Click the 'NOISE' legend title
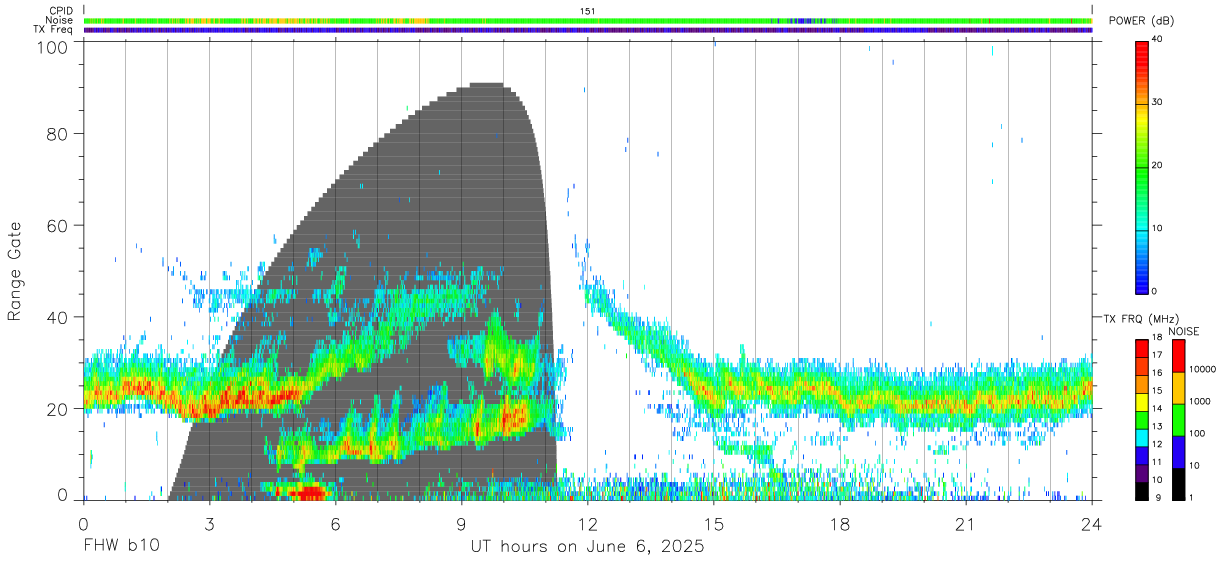This screenshot has height=567, width=1228. [1183, 331]
